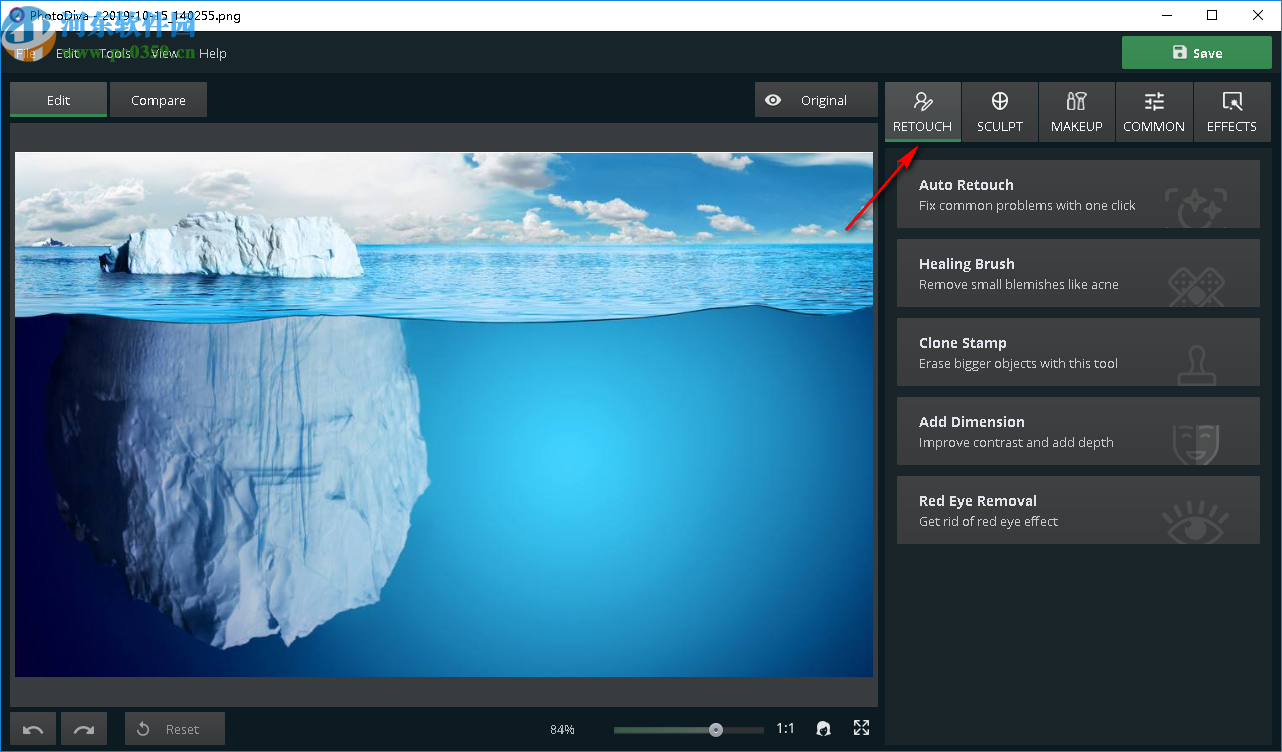Click the undo arrow icon
Viewport: 1282px width, 752px height.
tap(33, 729)
